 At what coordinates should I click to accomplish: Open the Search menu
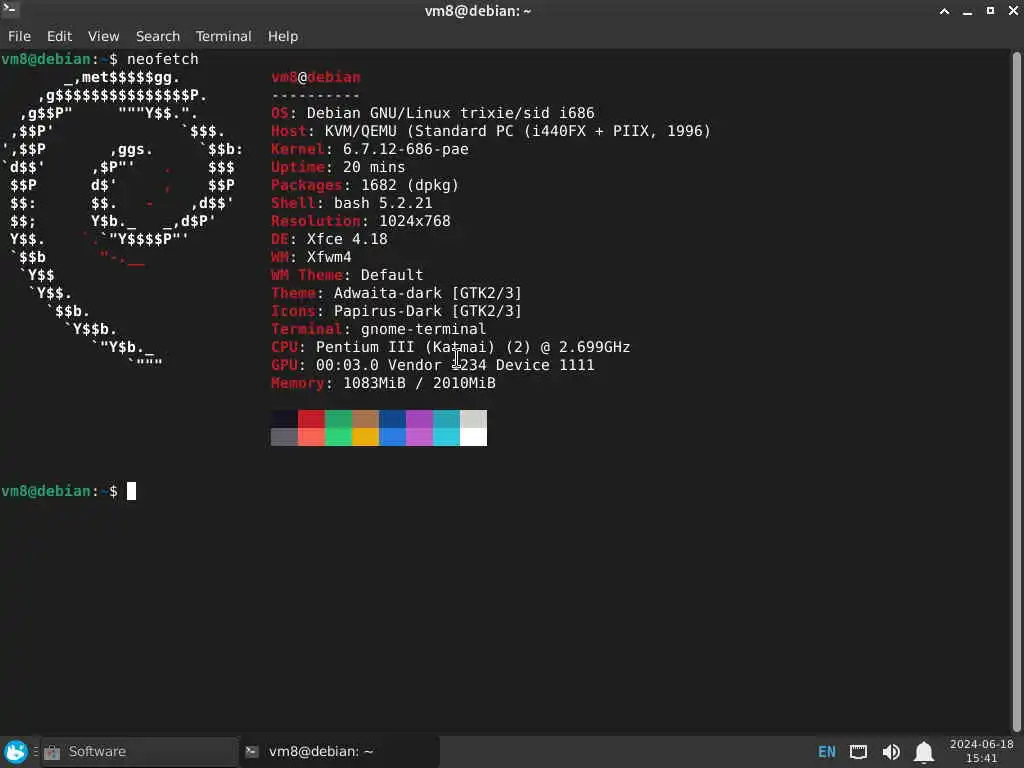[x=157, y=36]
